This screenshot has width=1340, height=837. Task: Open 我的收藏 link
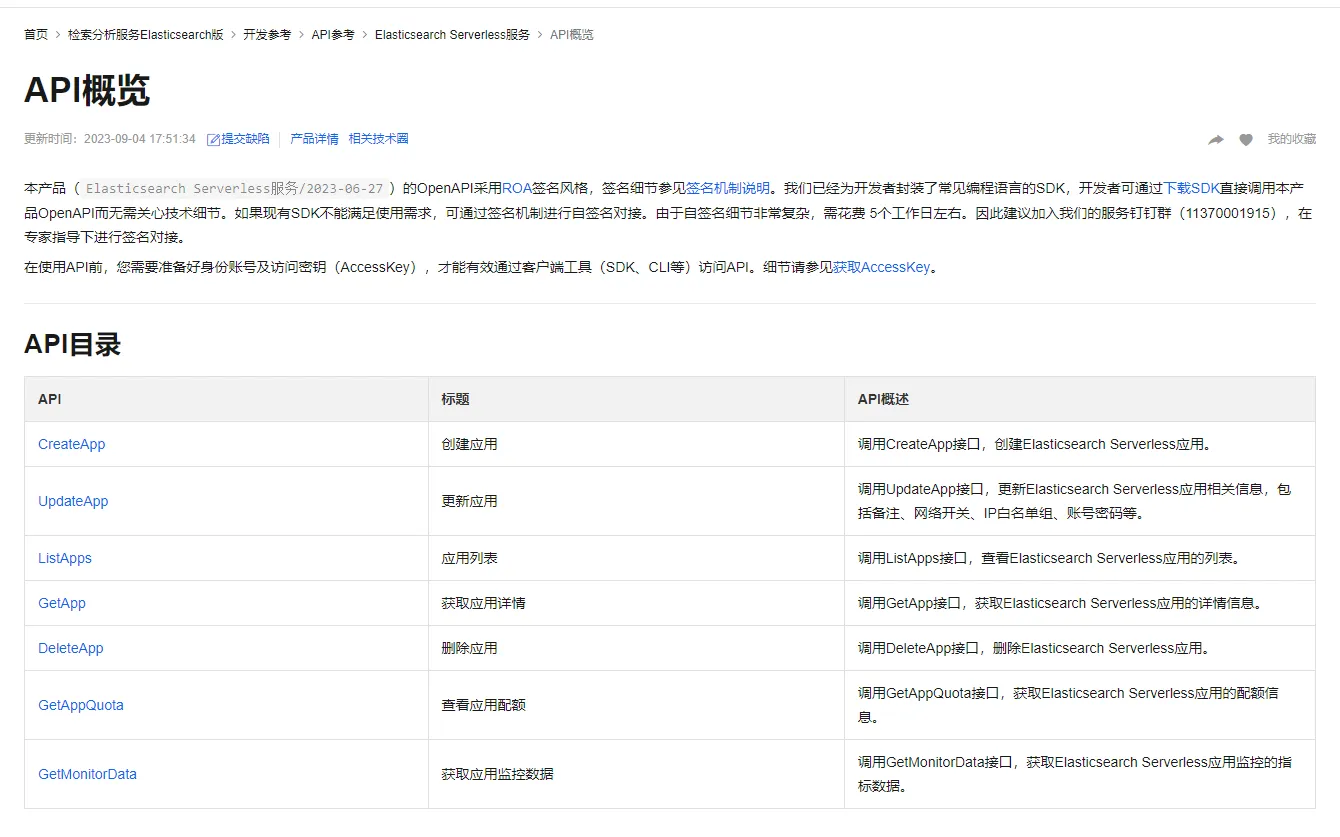tap(1292, 139)
